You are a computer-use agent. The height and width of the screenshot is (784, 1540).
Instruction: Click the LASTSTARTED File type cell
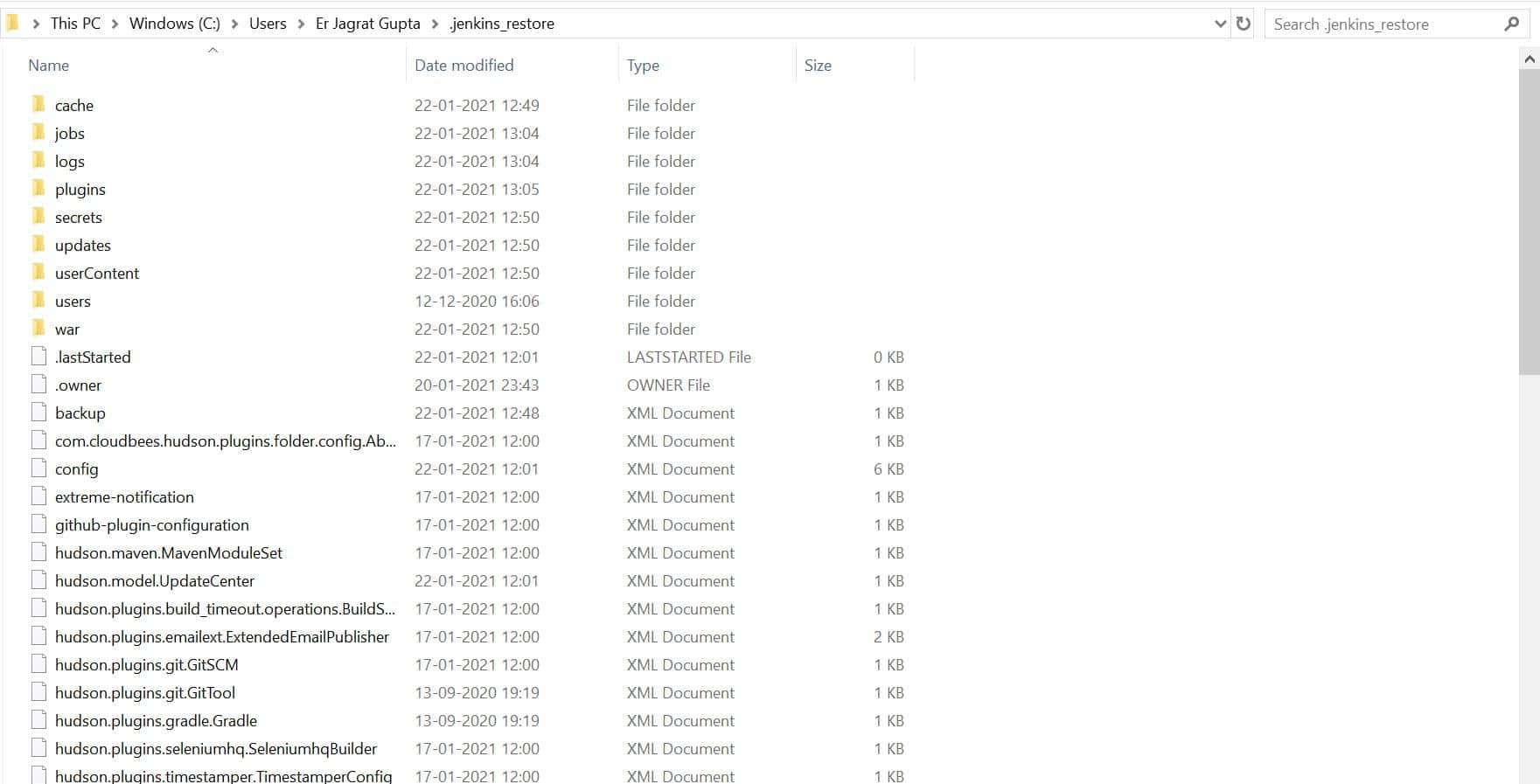tap(689, 357)
